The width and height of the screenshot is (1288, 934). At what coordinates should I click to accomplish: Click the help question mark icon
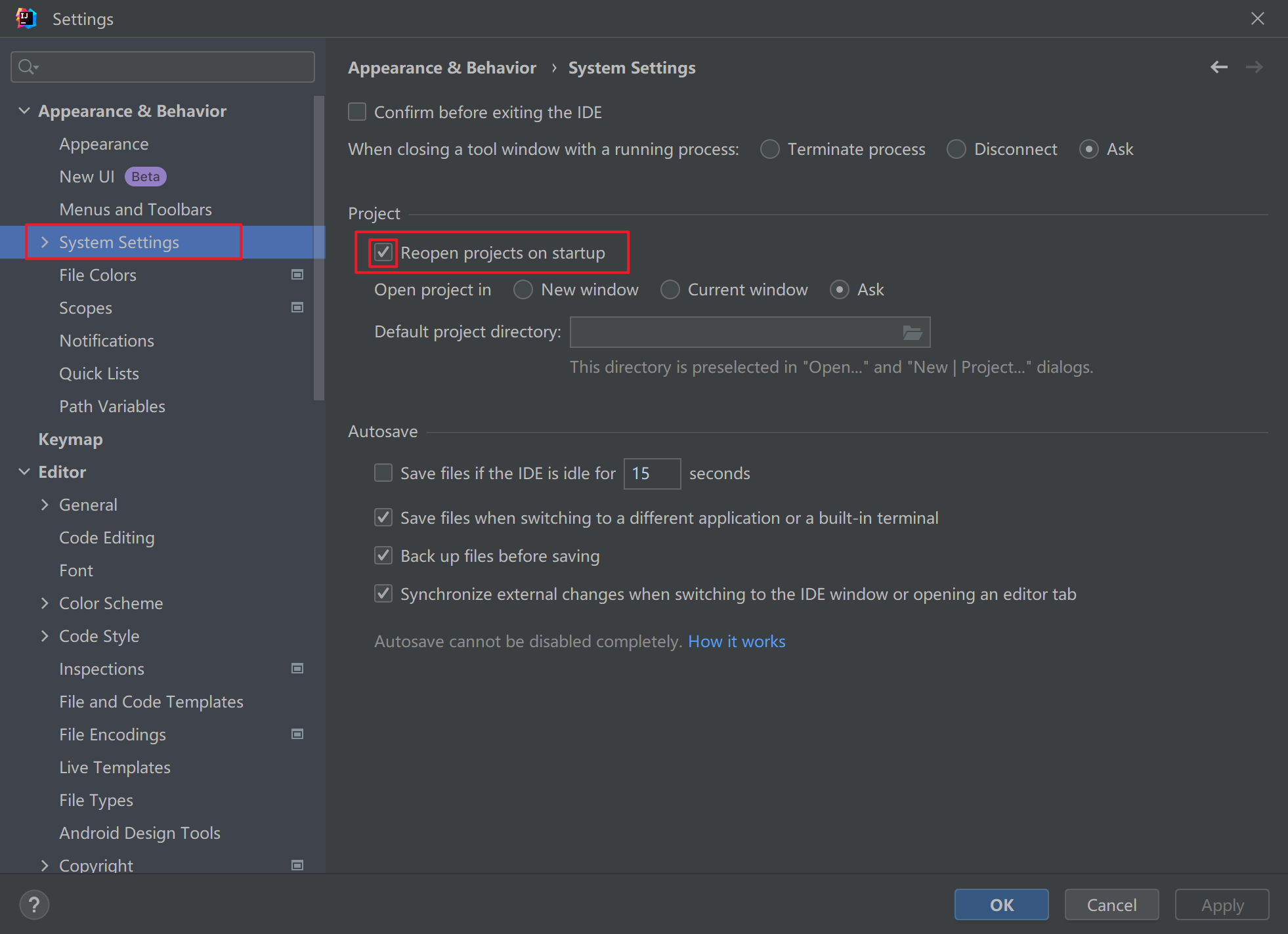34,904
